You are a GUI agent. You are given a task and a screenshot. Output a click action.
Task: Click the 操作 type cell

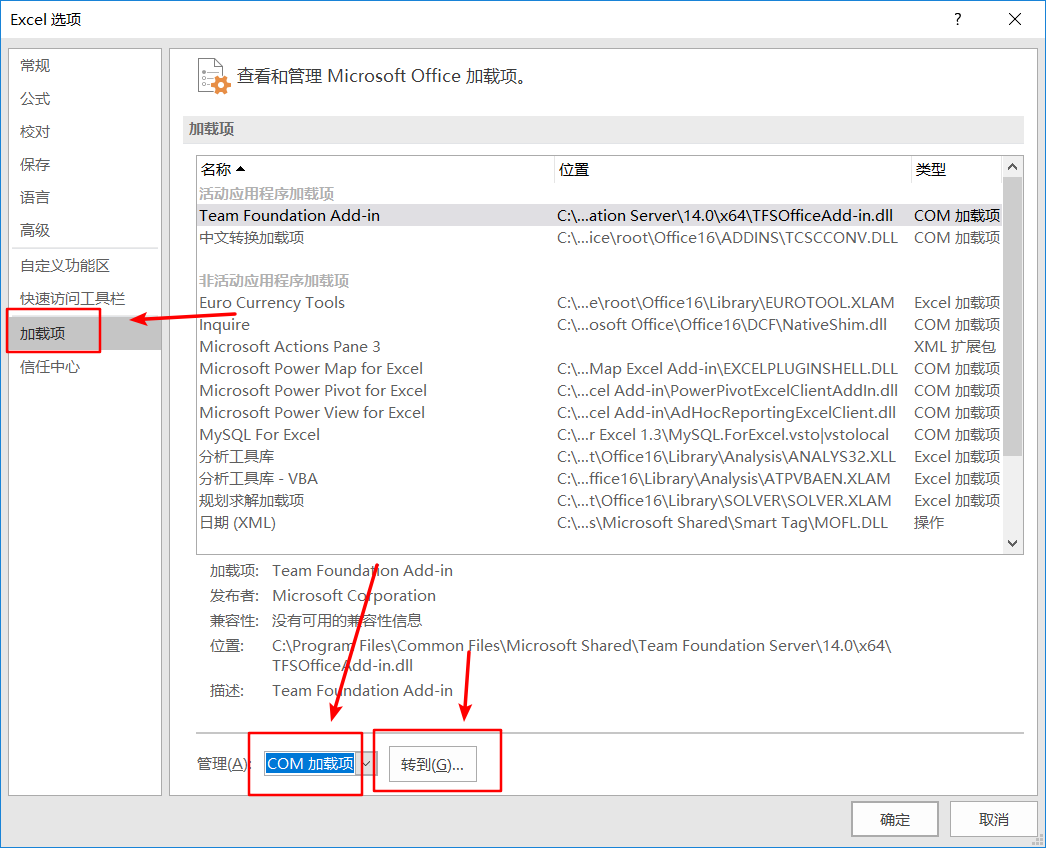coord(929,523)
